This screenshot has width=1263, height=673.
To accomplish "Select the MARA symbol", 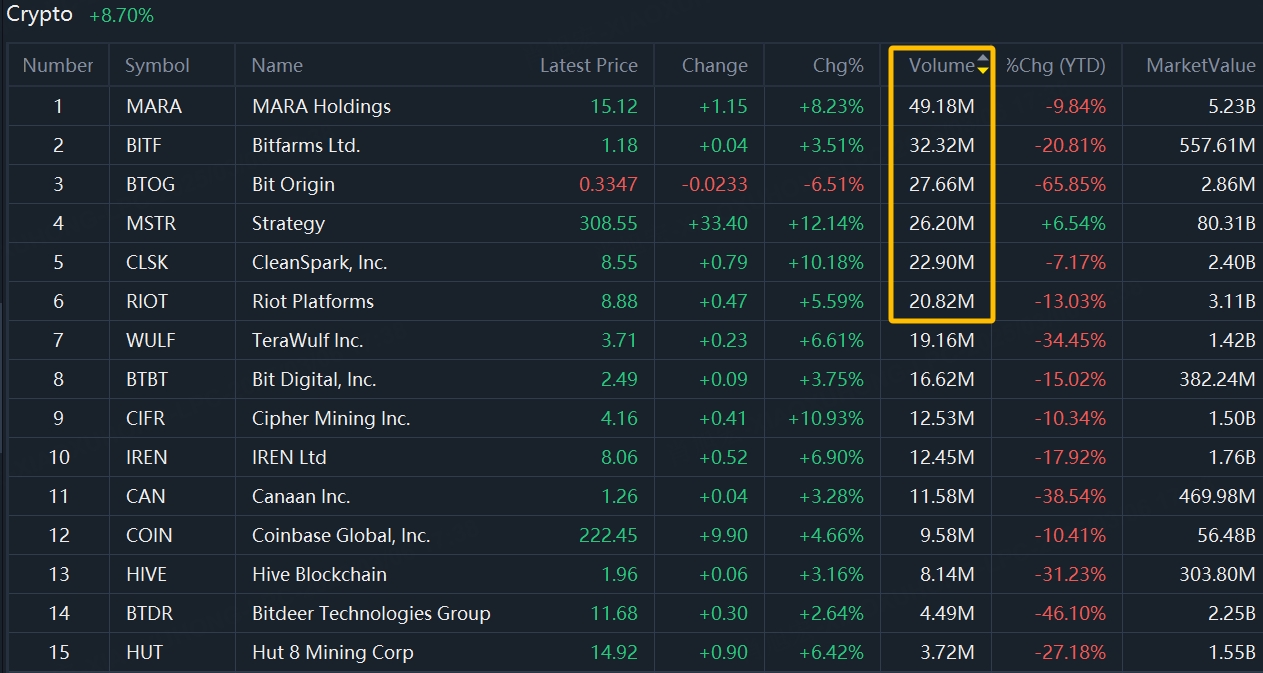I will [x=154, y=106].
